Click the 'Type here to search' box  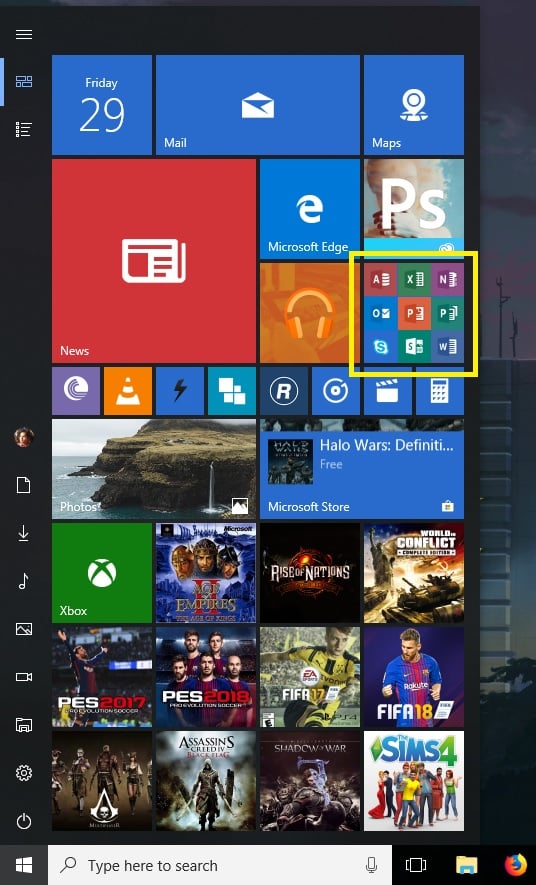tap(220, 865)
